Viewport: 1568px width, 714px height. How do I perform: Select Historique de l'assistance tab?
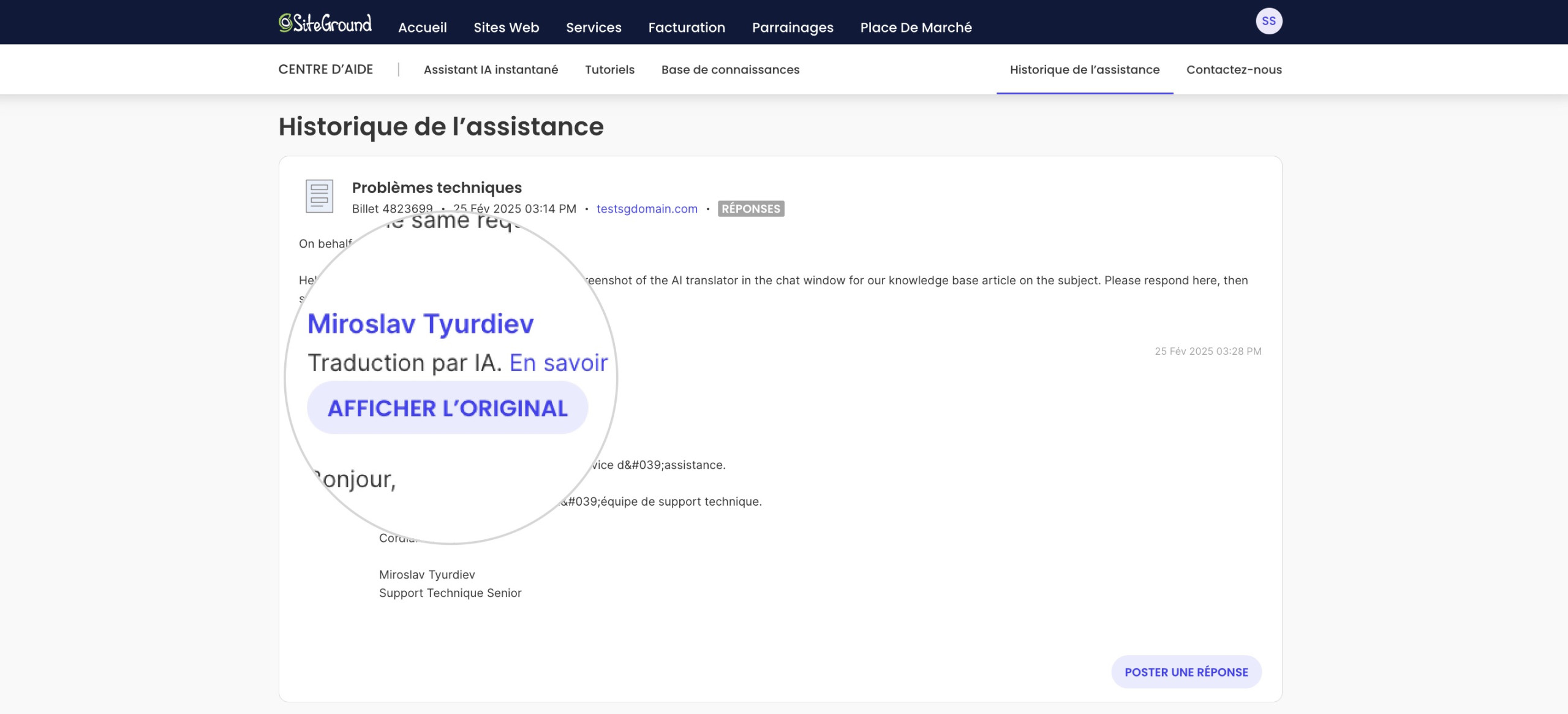coord(1084,69)
